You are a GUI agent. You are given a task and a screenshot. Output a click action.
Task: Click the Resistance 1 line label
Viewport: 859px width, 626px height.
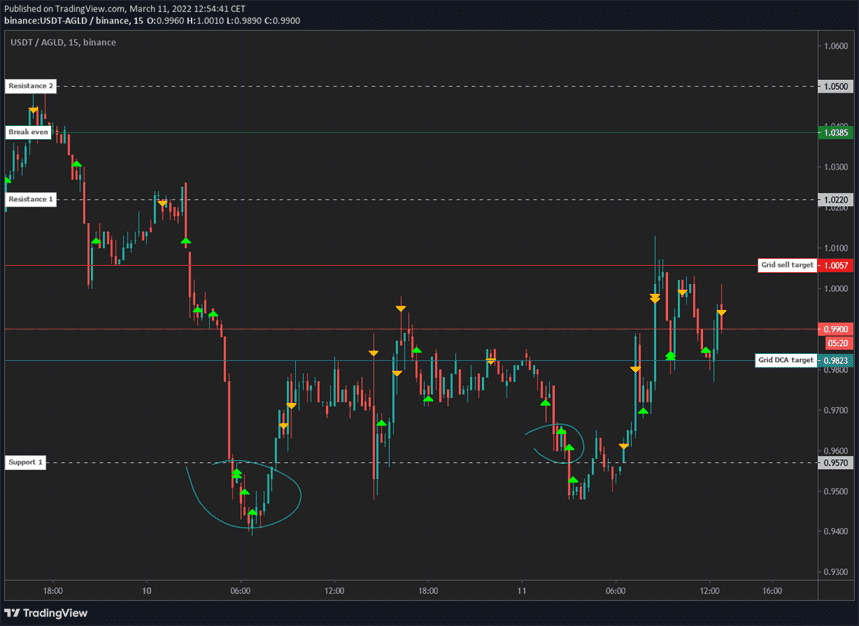(31, 199)
